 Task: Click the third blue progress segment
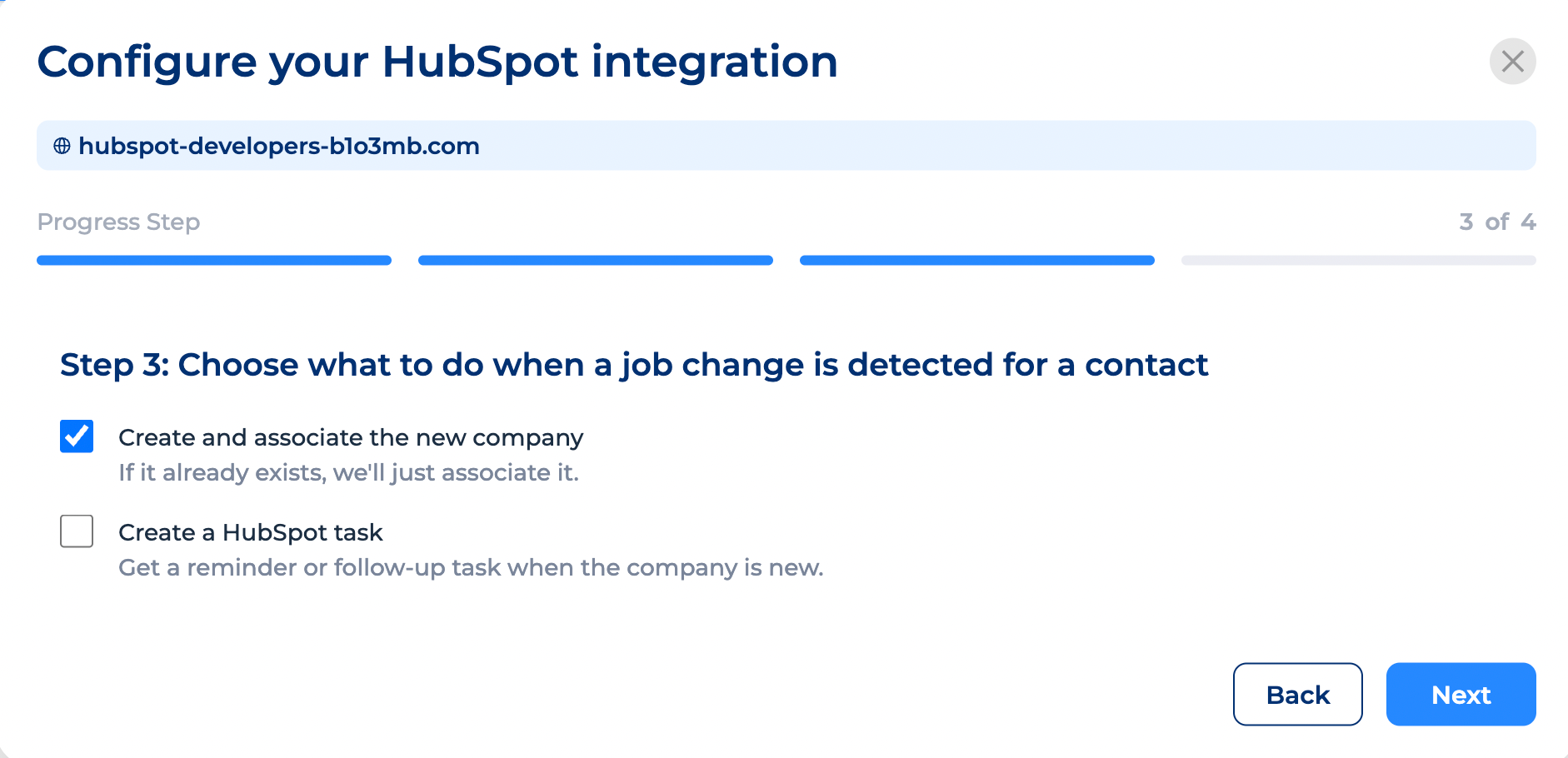[x=976, y=261]
